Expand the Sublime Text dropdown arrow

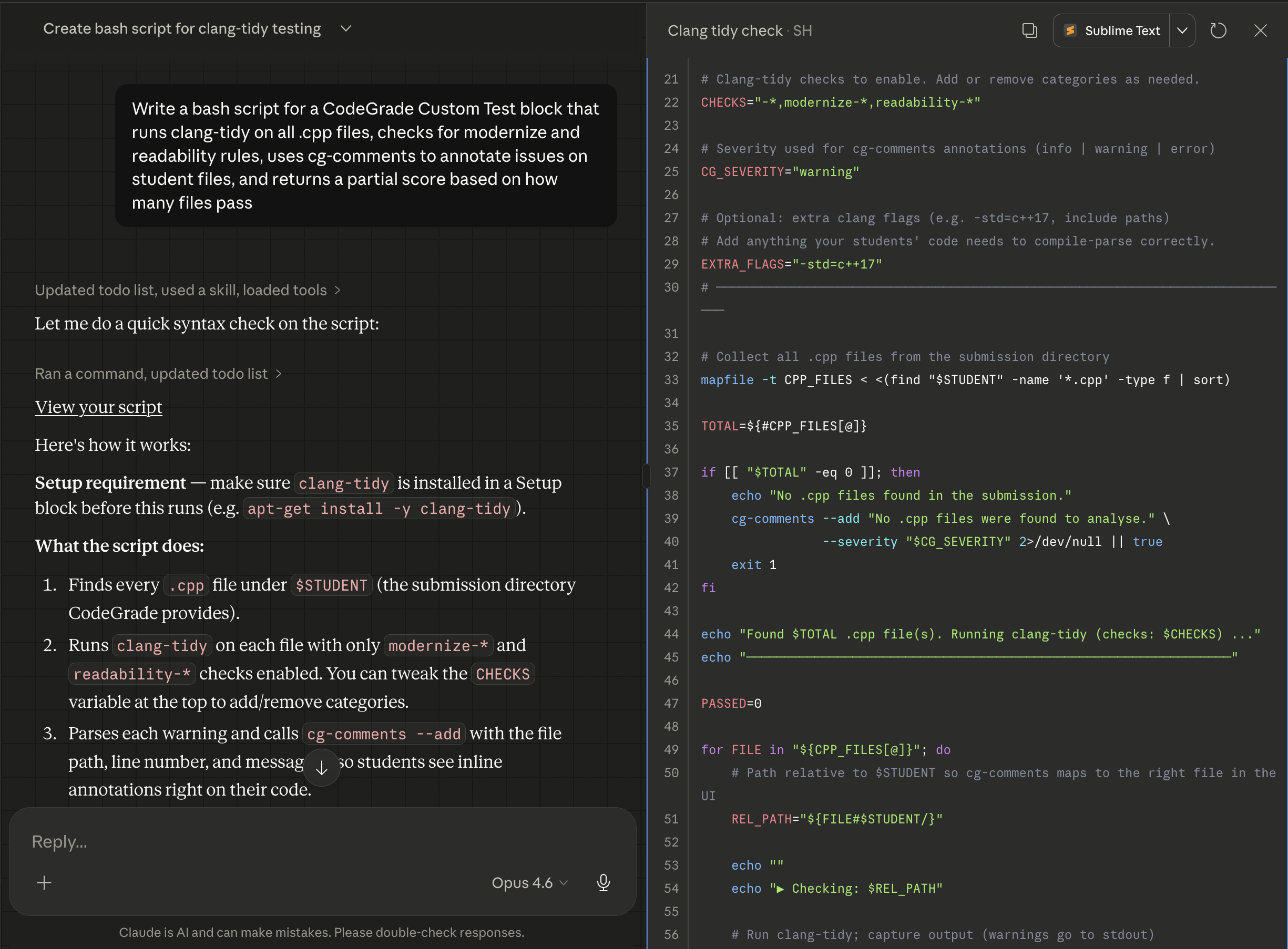(1182, 30)
